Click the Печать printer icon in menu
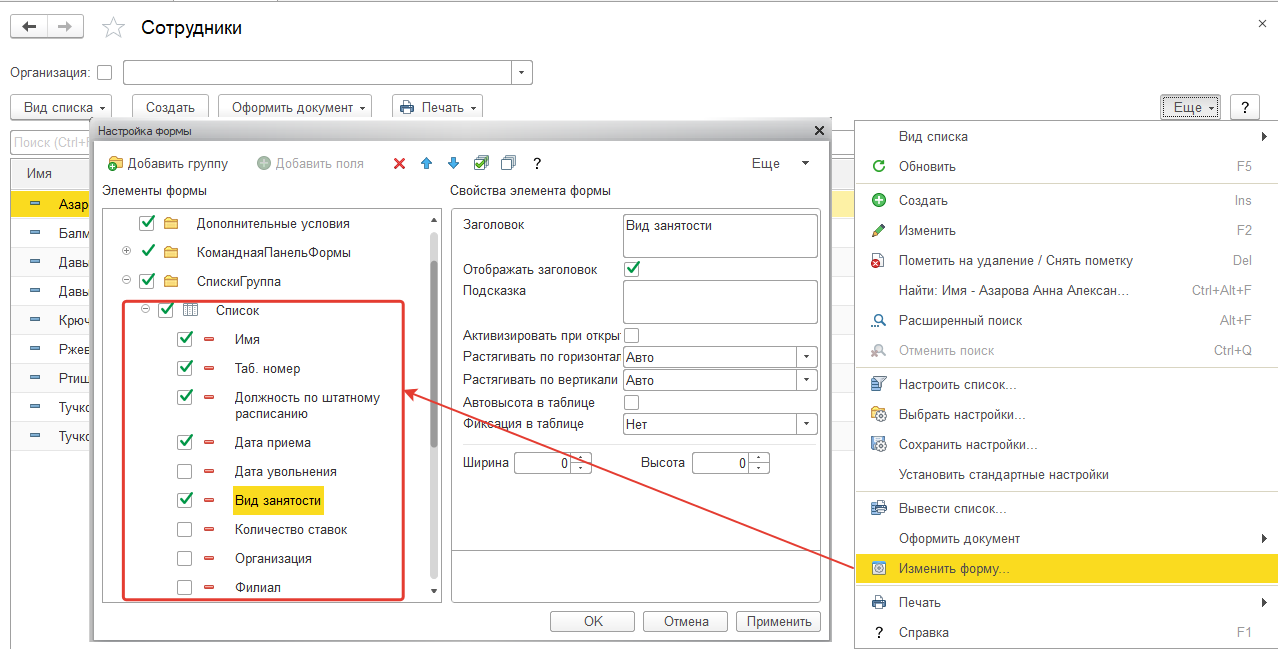Screen dimensions: 1278x649 [879, 602]
